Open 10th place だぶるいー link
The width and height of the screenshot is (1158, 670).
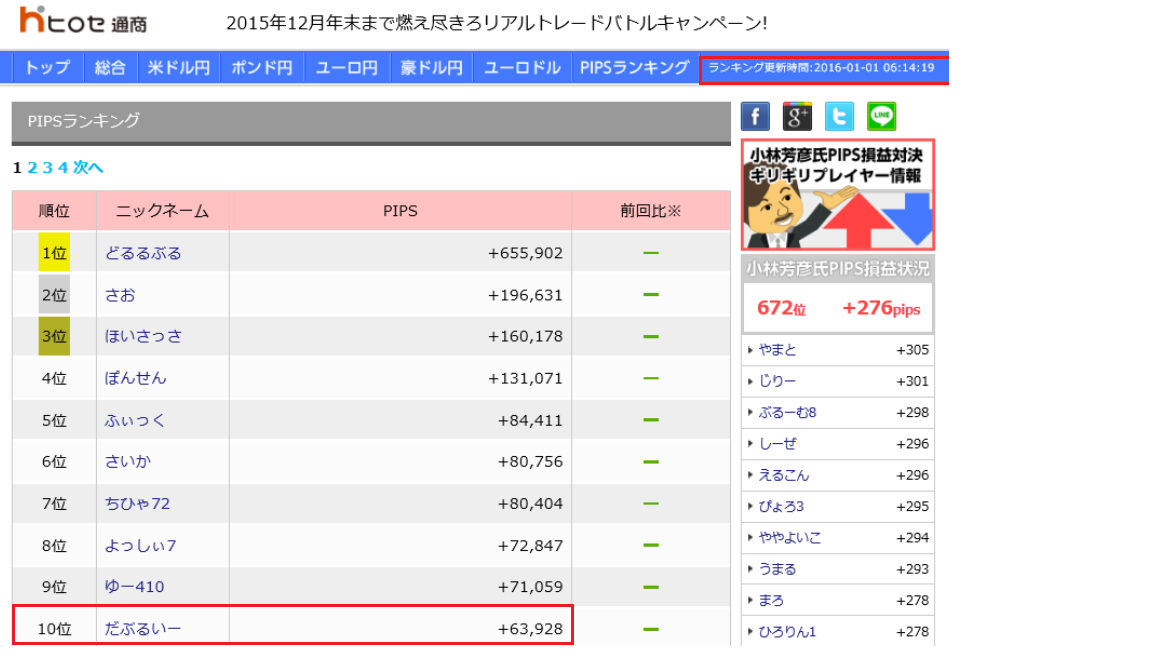click(x=143, y=629)
